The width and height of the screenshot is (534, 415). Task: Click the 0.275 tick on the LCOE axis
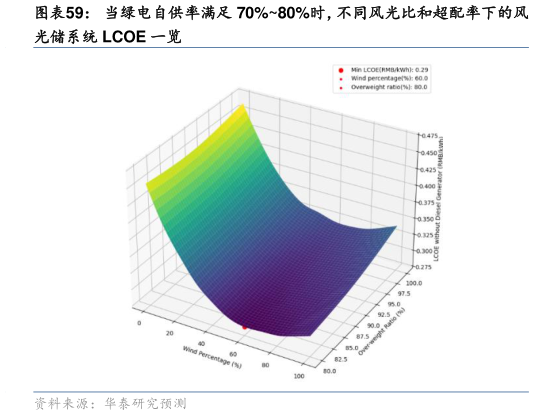click(x=424, y=267)
